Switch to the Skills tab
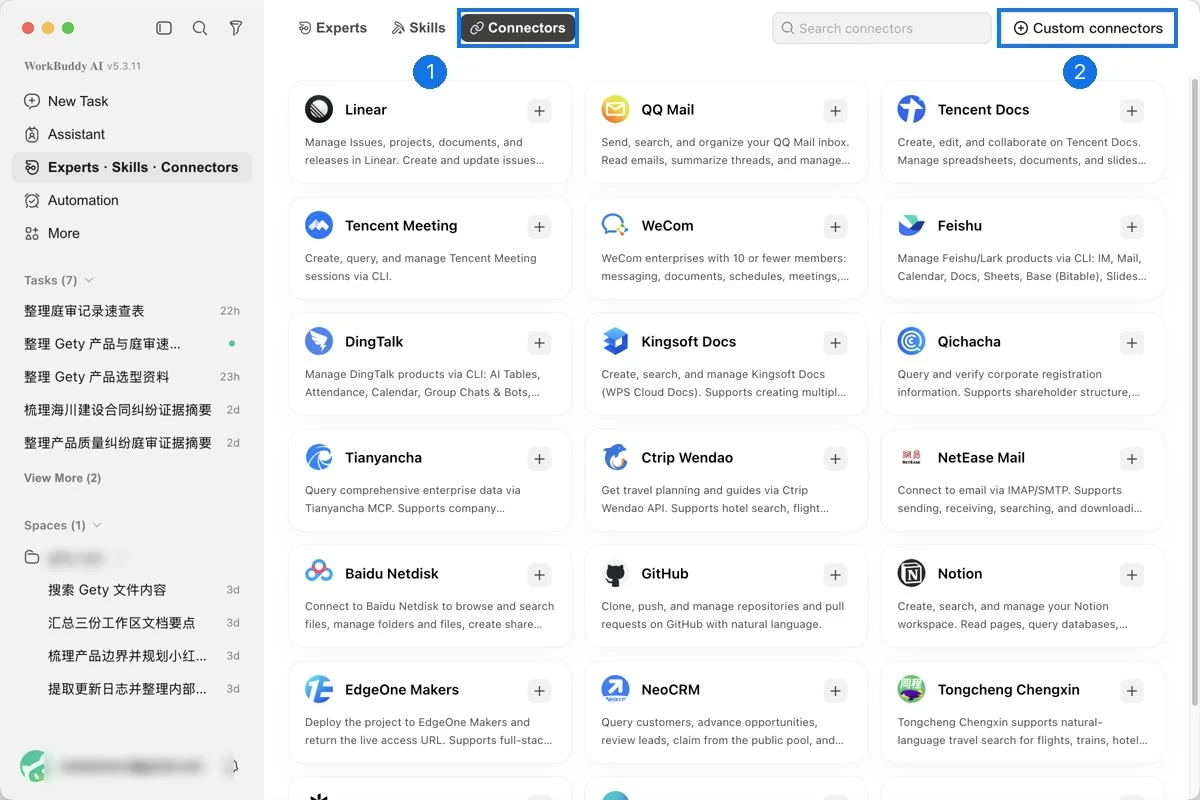 click(x=418, y=28)
